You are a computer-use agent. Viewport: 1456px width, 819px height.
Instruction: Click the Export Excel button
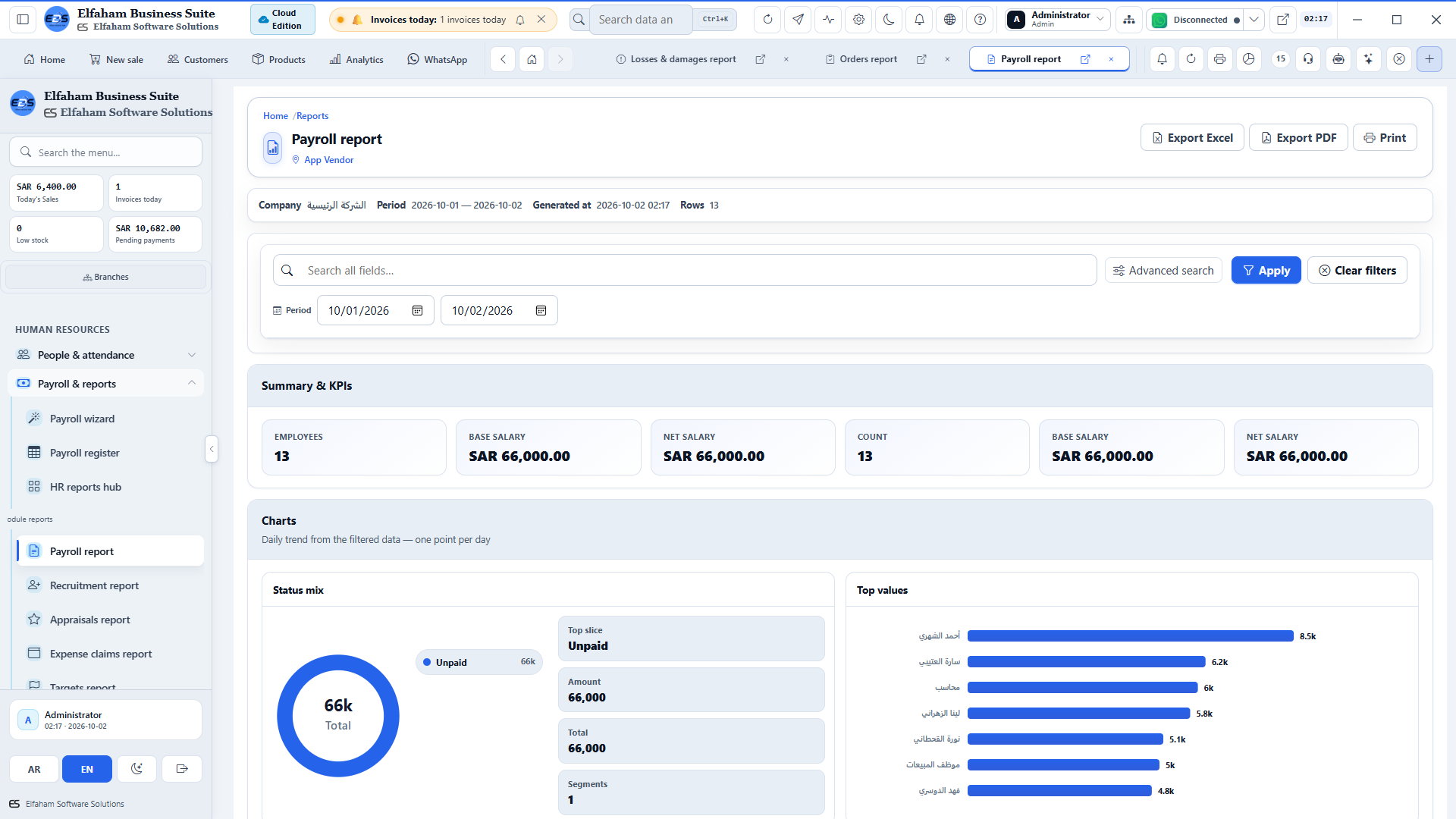click(x=1192, y=138)
